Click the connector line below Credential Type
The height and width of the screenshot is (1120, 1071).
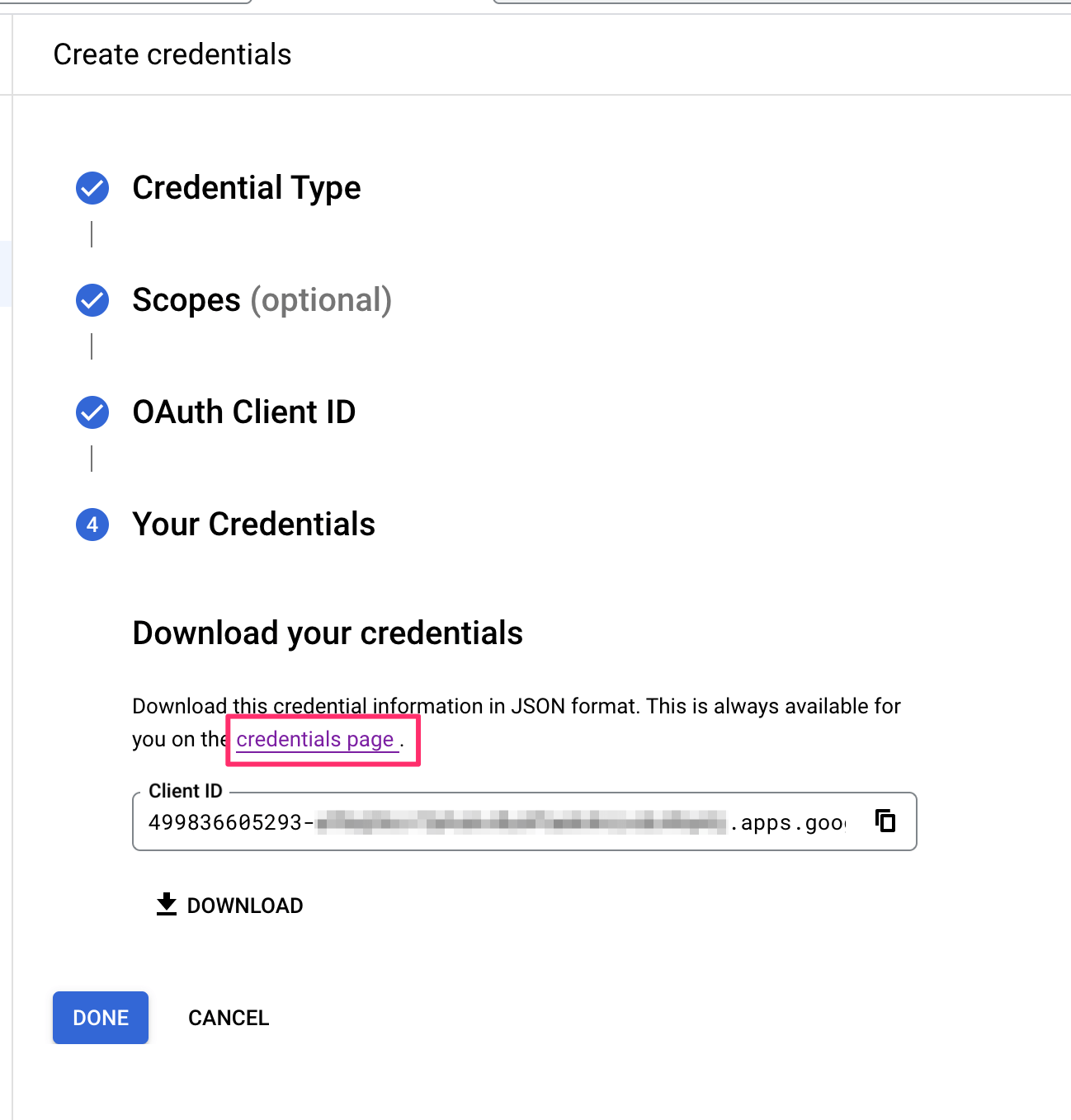pyautogui.click(x=92, y=234)
